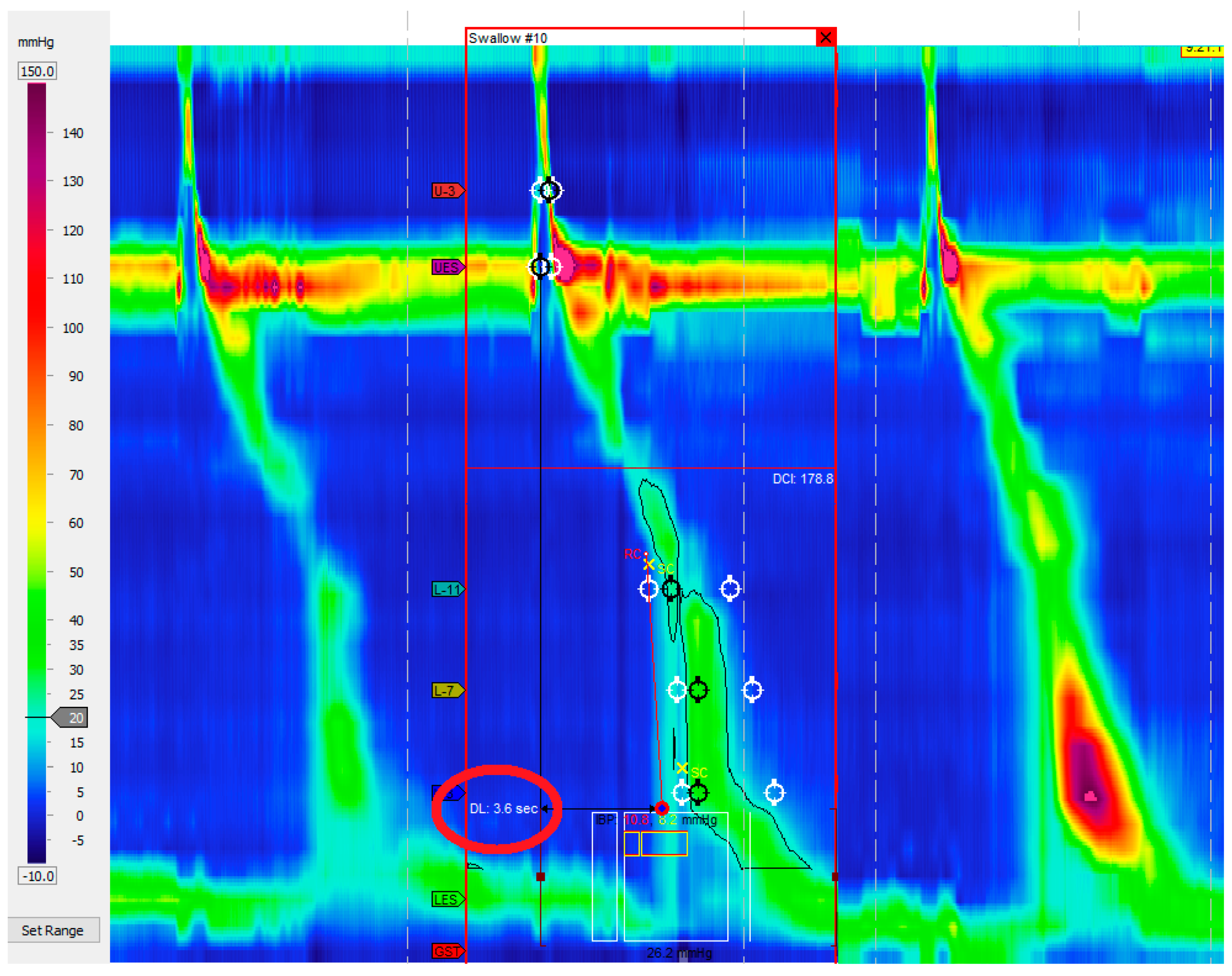Select the red GST sensor tag
Screen dimensions: 1232x976
click(447, 951)
